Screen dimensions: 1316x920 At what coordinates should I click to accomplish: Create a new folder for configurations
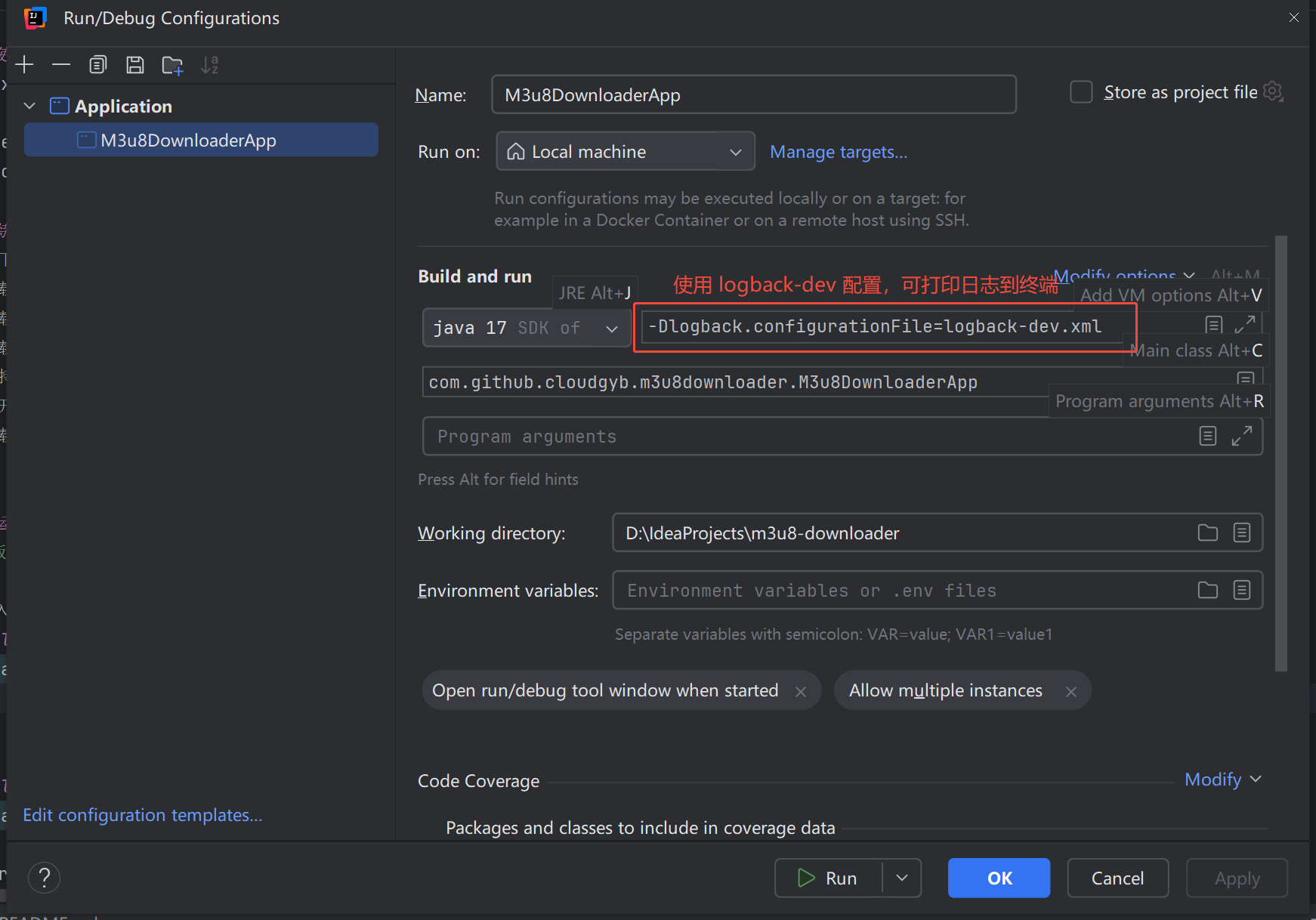click(x=172, y=66)
